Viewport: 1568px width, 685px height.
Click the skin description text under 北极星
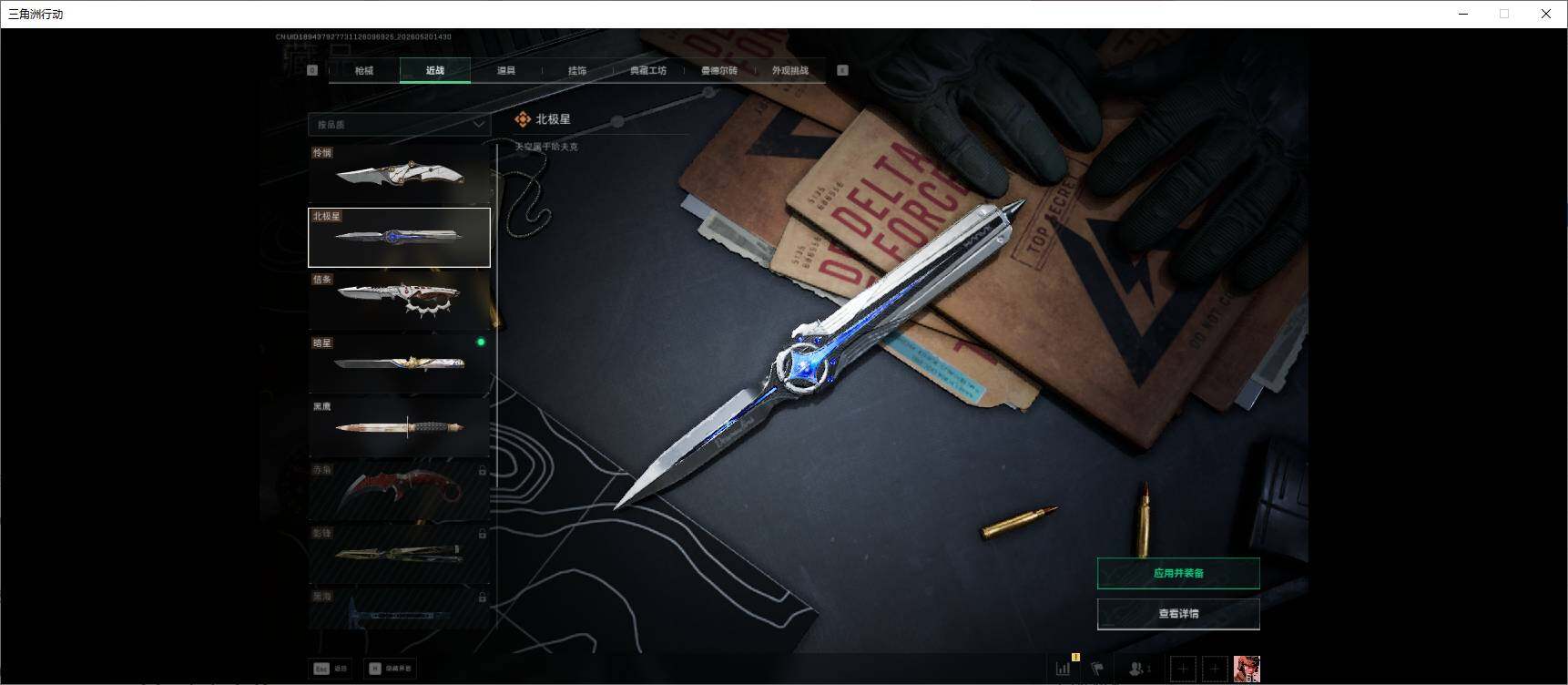tap(546, 147)
